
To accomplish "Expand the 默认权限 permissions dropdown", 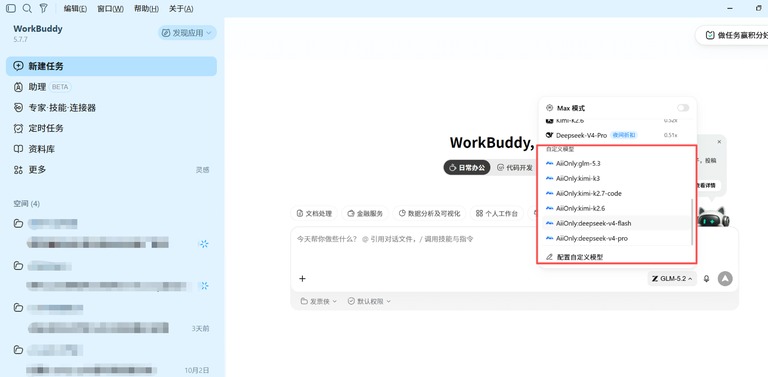I will point(369,301).
